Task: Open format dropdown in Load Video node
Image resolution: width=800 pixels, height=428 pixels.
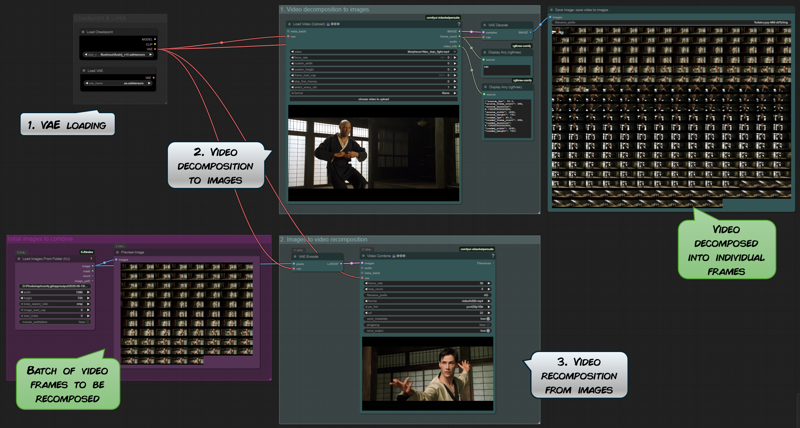Action: [373, 93]
